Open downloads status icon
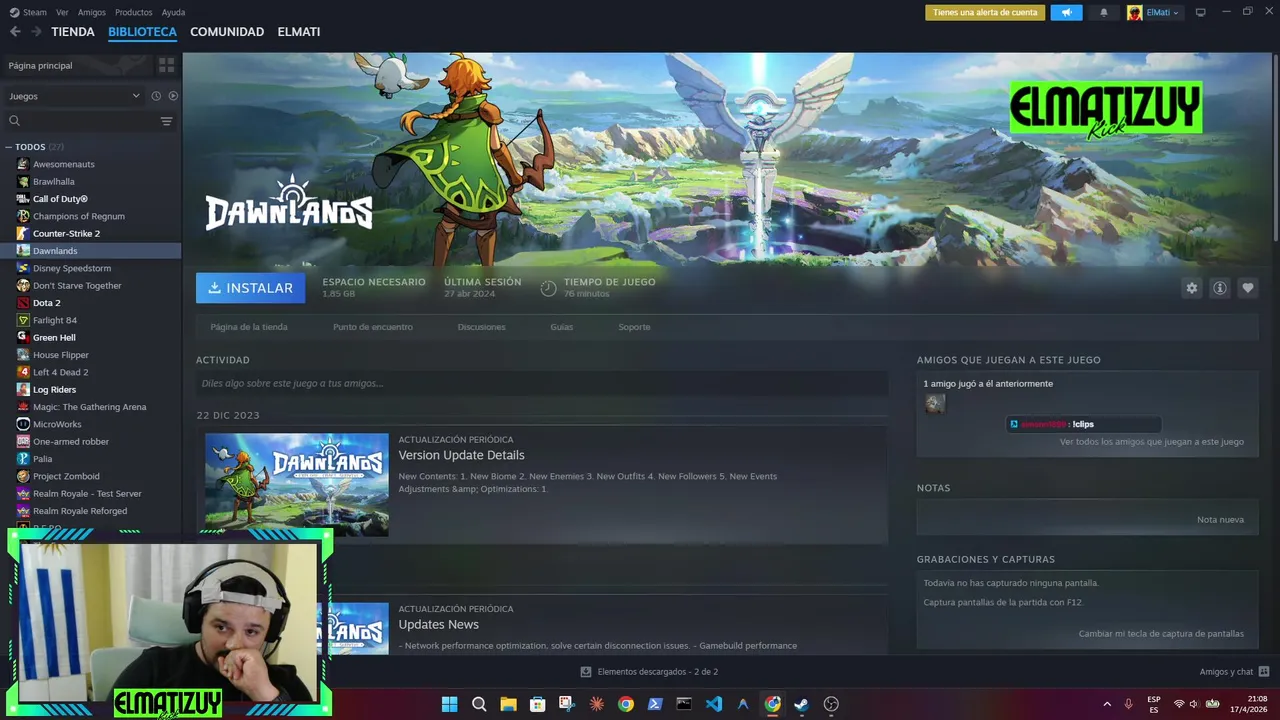The height and width of the screenshot is (720, 1280). pyautogui.click(x=586, y=672)
